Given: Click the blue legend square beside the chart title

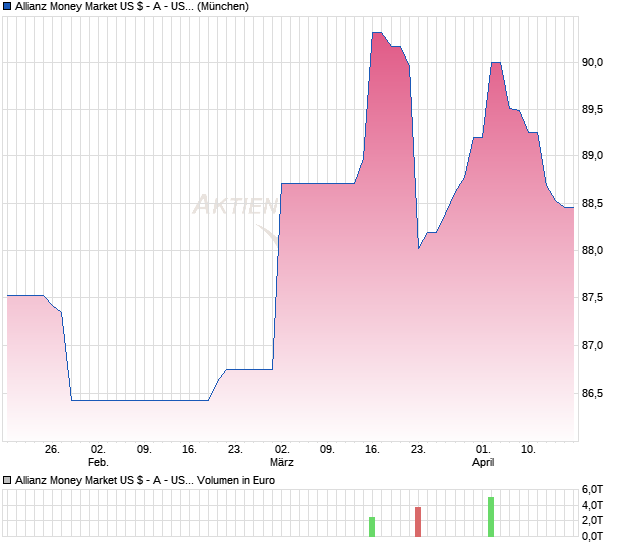Looking at the screenshot, I should point(8,6).
